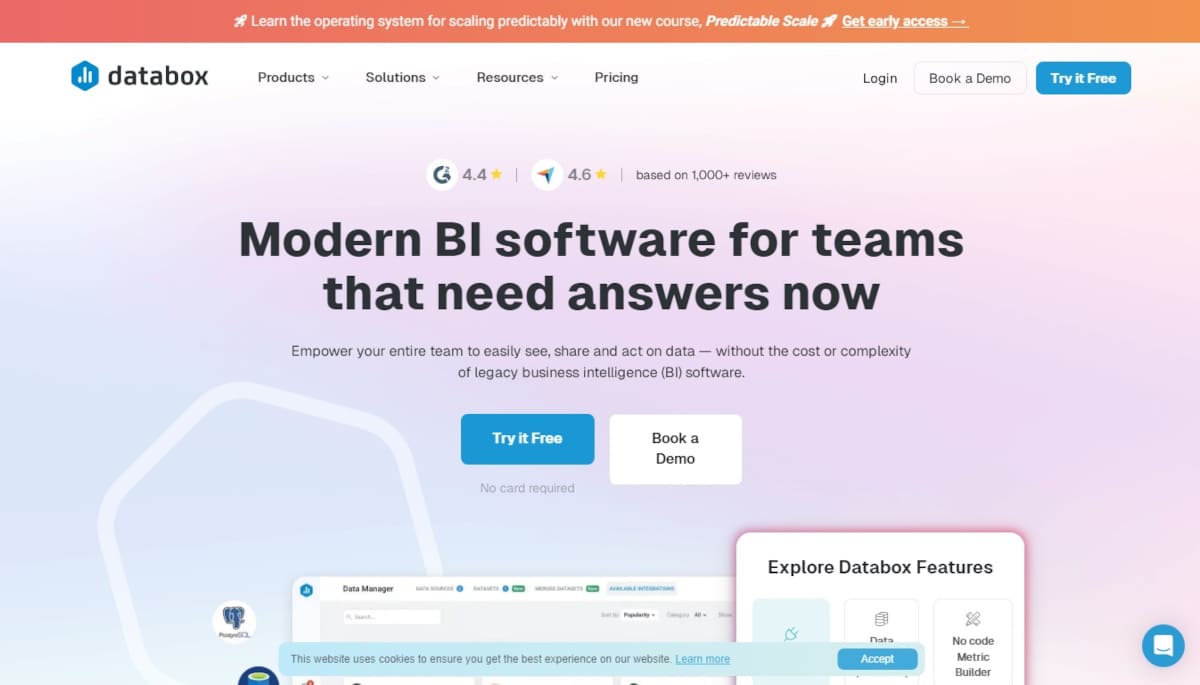
Task: Select the PostgreSQL integration icon
Action: 234,620
